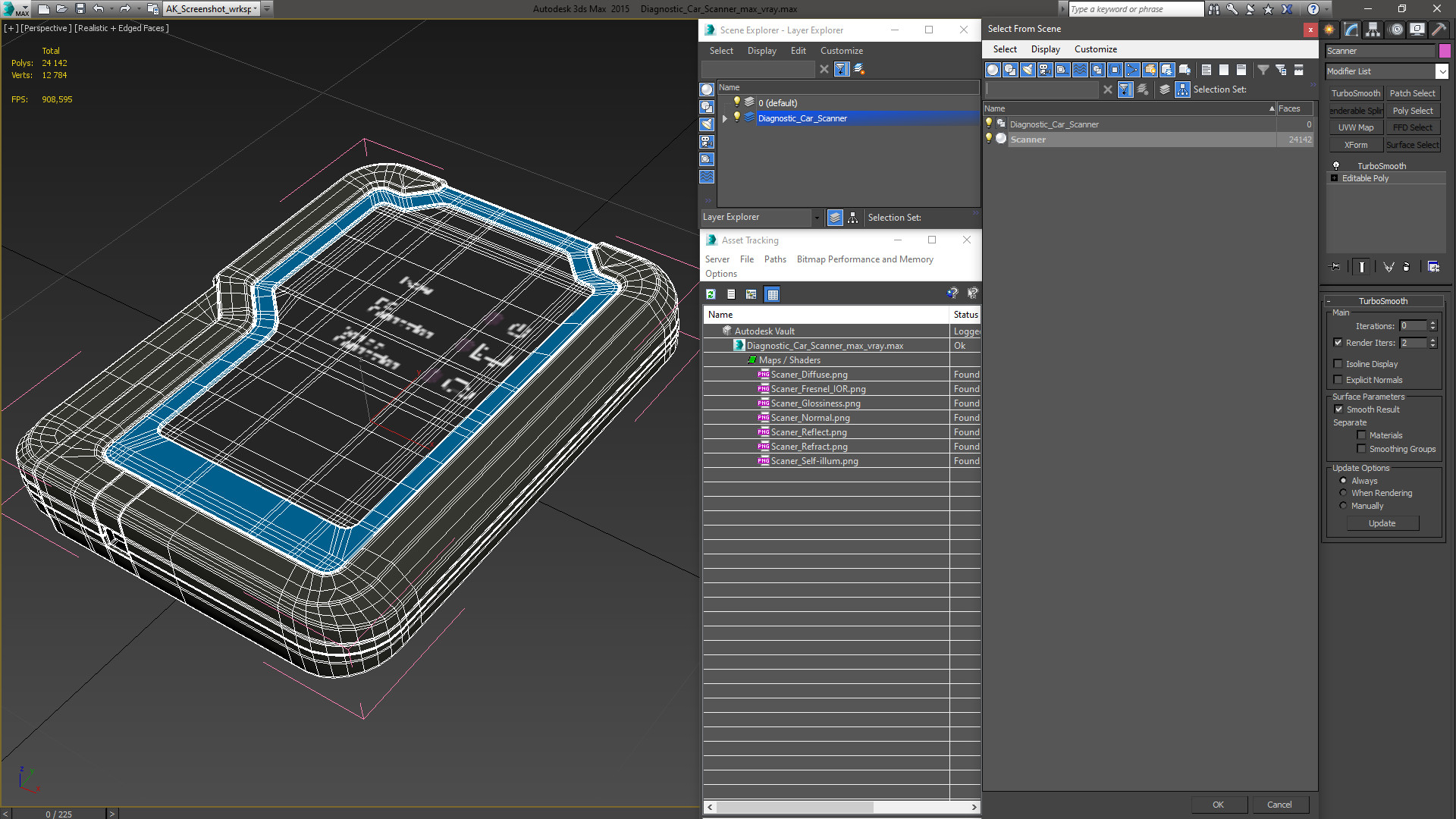Click the XForm modifier button

[x=1355, y=145]
